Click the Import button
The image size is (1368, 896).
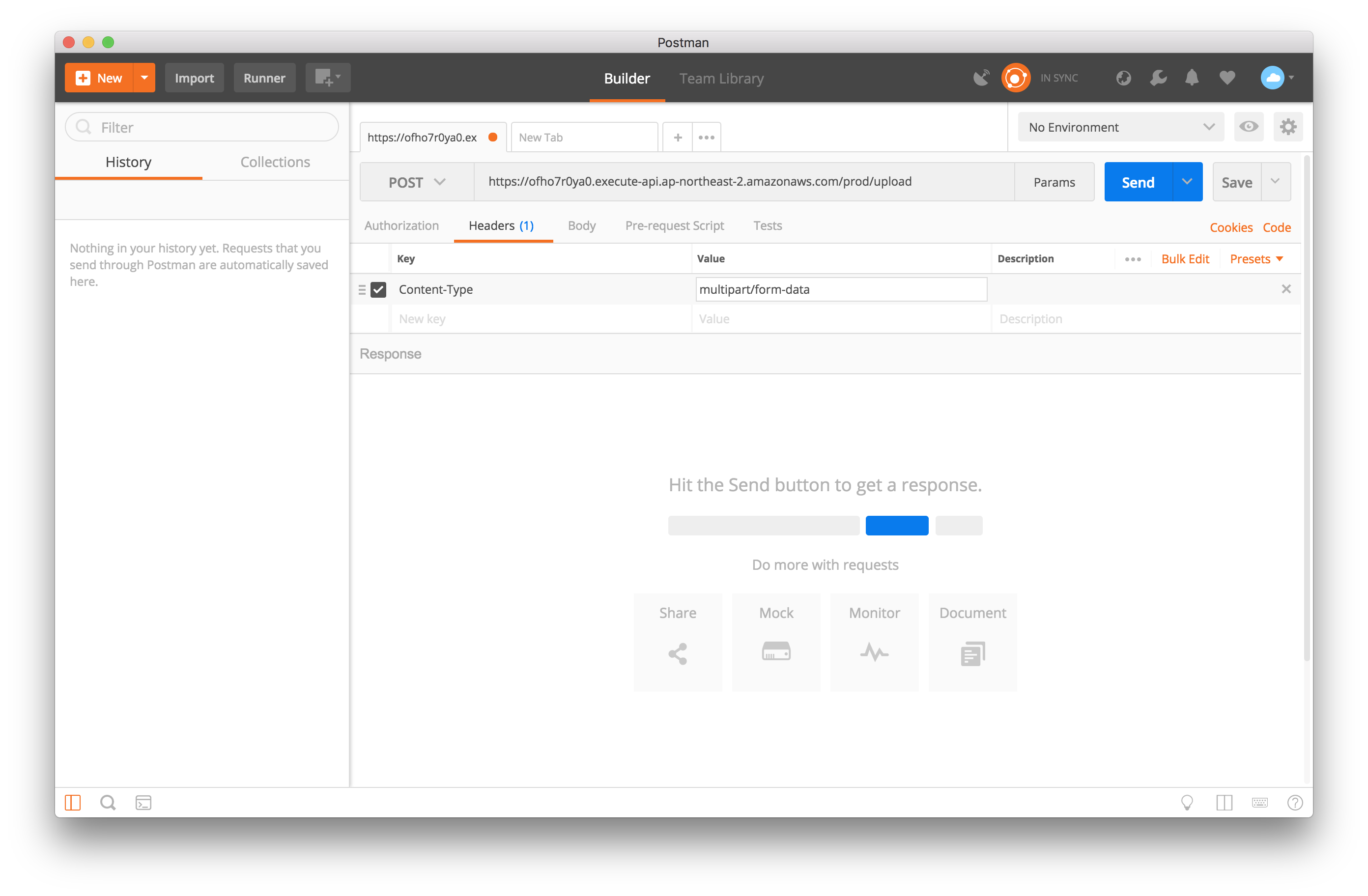pyautogui.click(x=194, y=78)
